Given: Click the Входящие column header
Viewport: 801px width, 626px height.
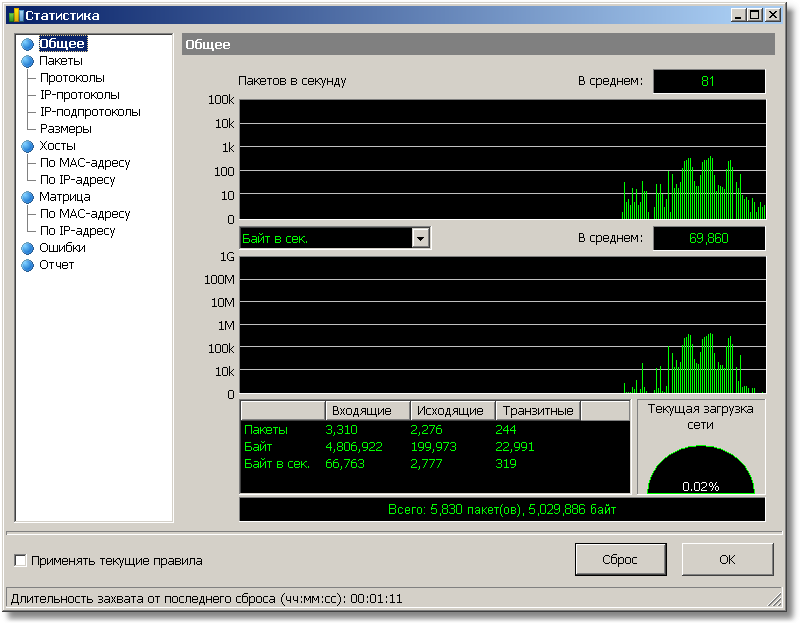Looking at the screenshot, I should point(368,410).
